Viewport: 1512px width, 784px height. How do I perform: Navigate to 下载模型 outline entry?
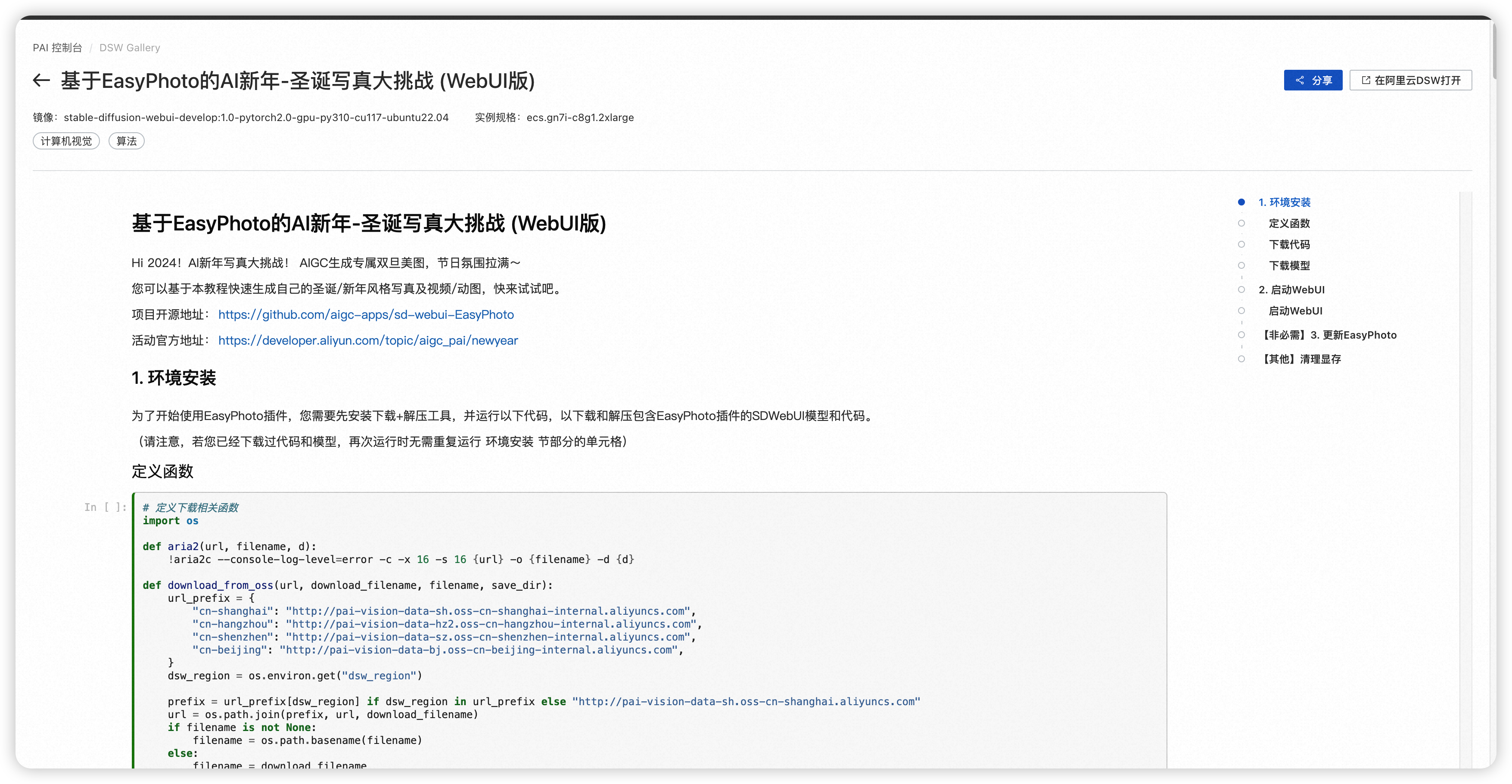point(1289,266)
